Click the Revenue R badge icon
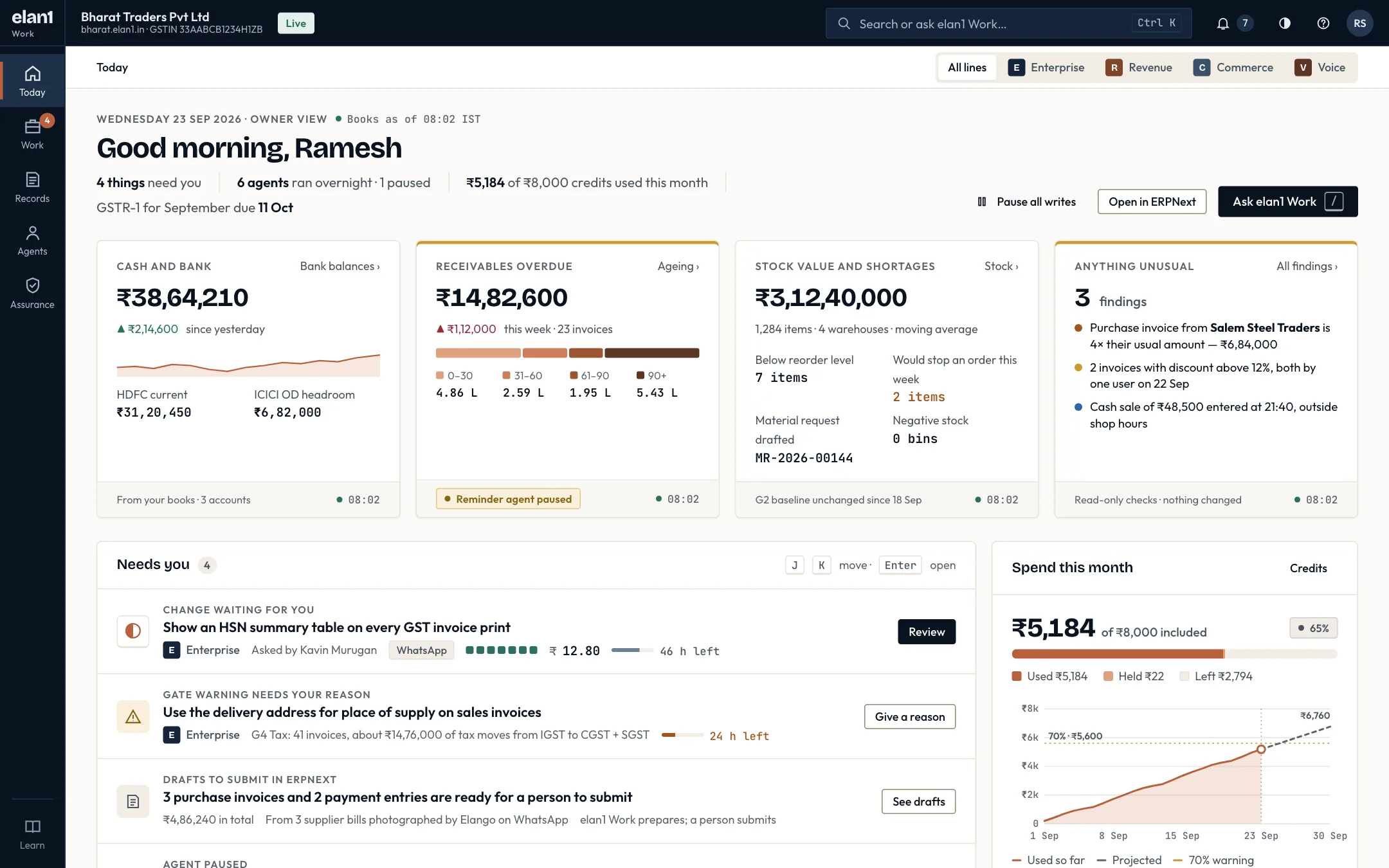 click(x=1114, y=68)
